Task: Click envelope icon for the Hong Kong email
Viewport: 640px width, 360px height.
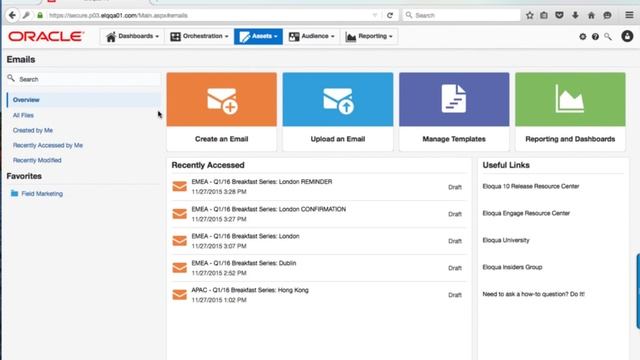Action: (x=180, y=294)
